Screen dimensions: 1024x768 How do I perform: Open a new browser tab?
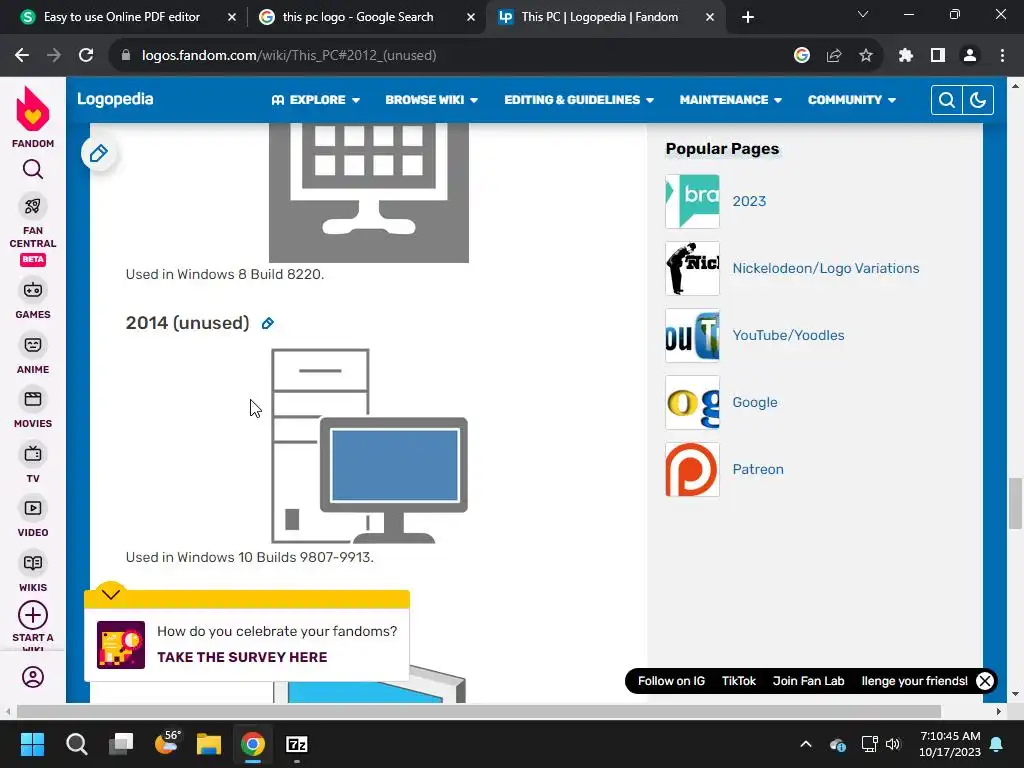tap(748, 17)
